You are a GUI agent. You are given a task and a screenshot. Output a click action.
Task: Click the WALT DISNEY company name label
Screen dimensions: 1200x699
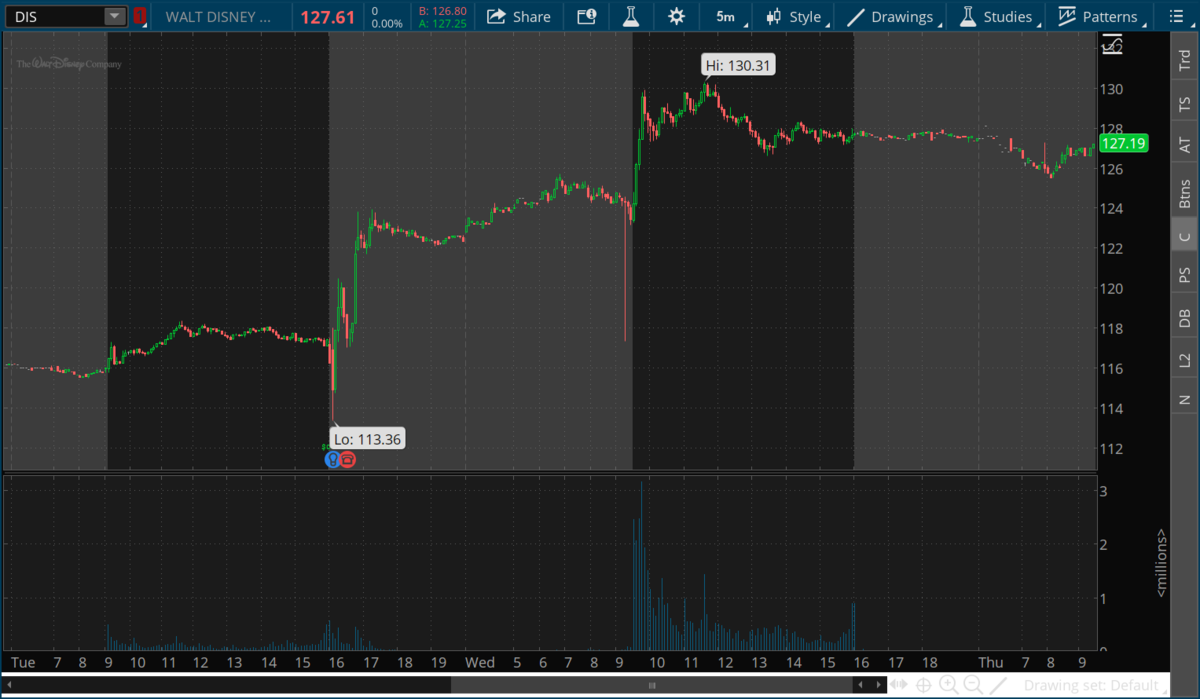pyautogui.click(x=217, y=17)
